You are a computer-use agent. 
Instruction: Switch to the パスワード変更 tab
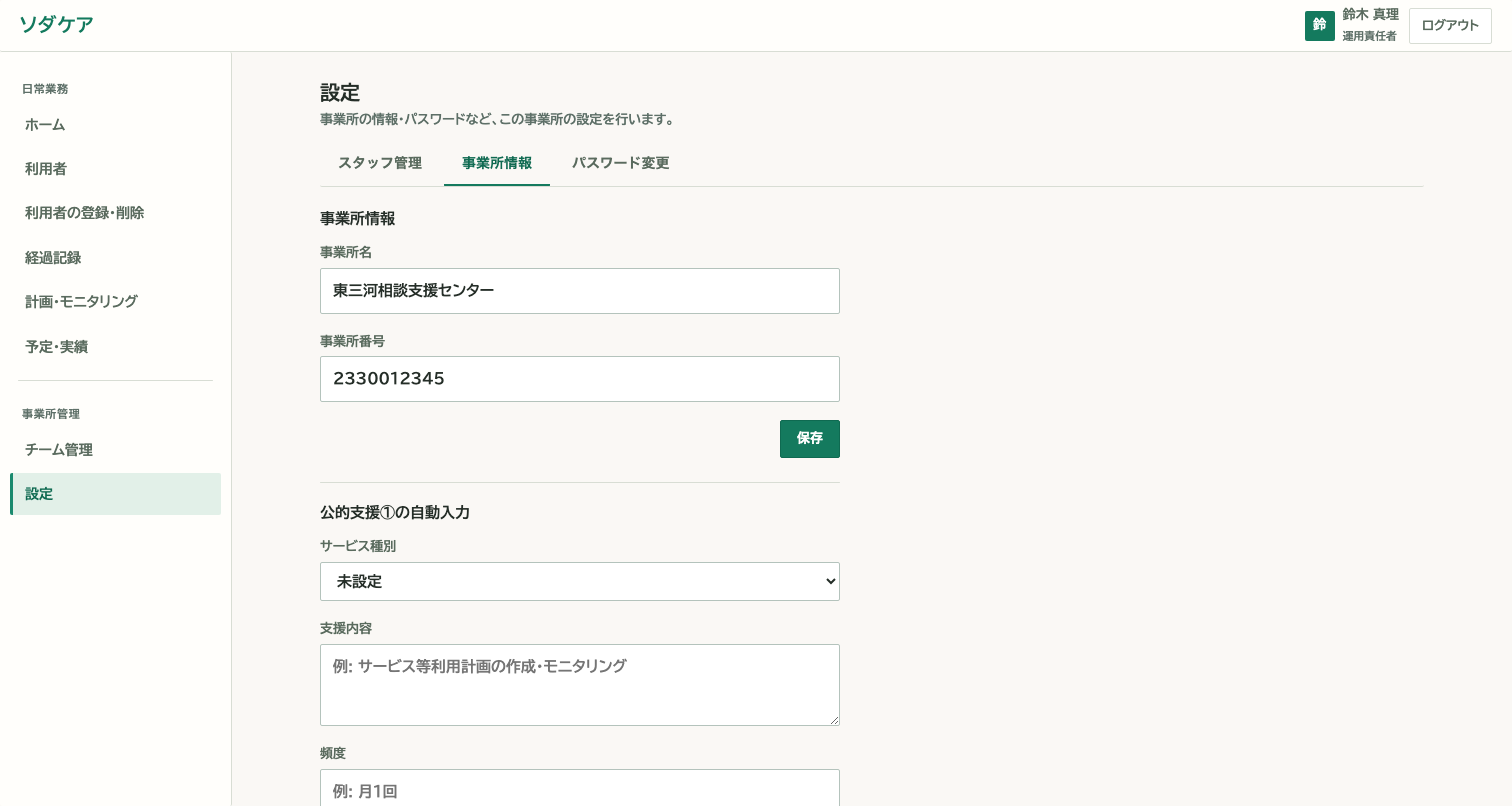(621, 163)
